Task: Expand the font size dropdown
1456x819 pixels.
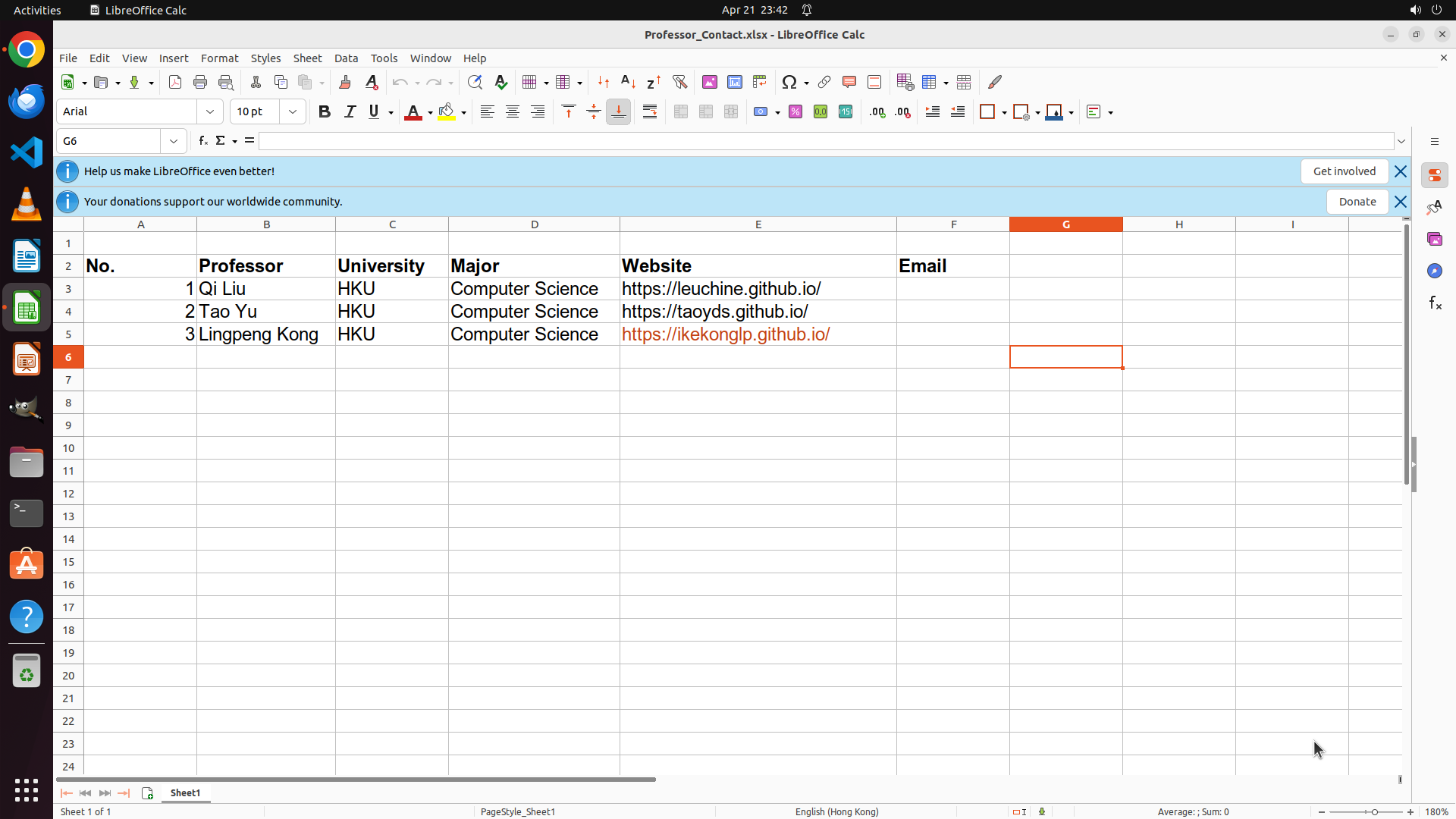Action: 293,112
